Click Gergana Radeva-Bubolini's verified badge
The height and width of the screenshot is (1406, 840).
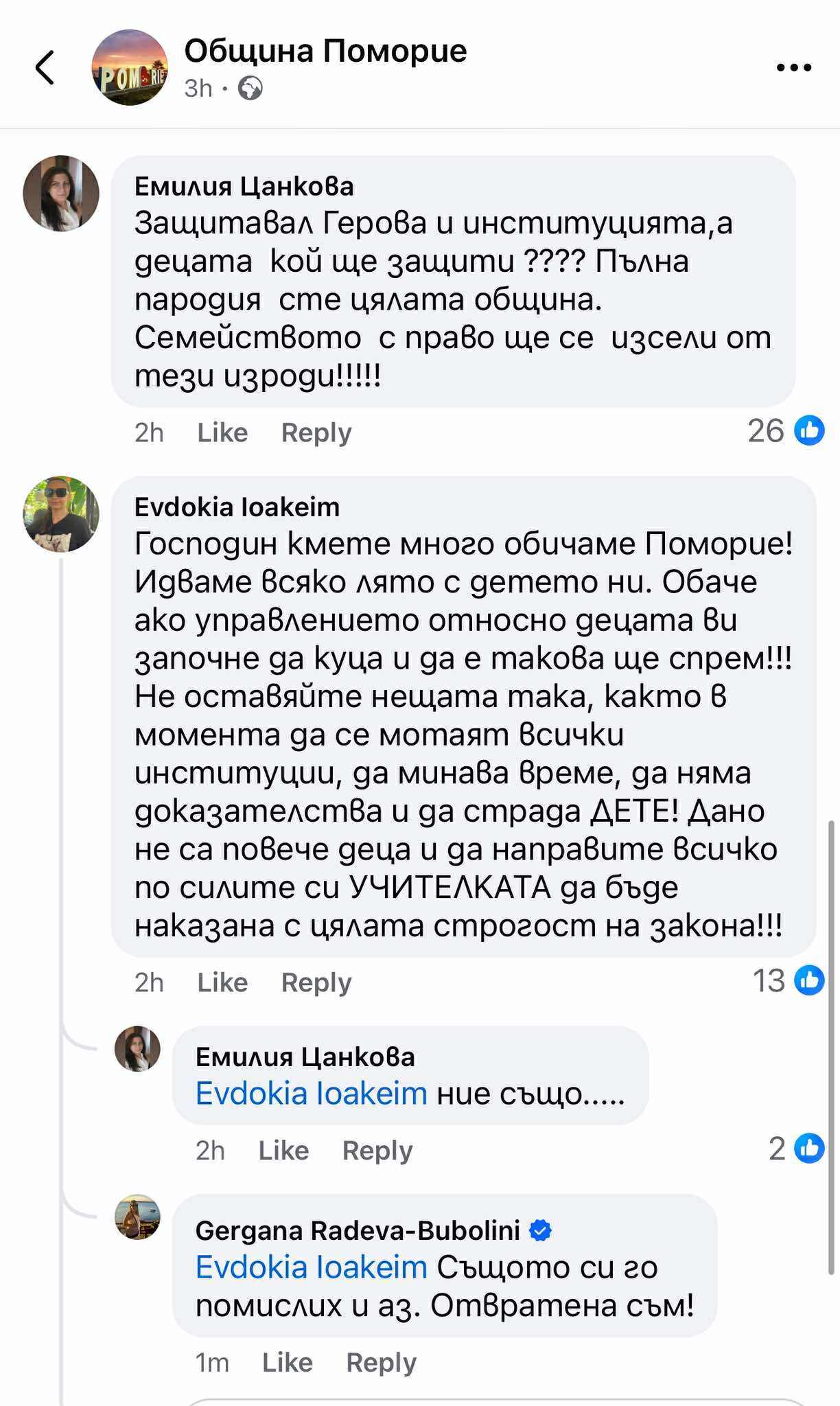coord(541,1230)
